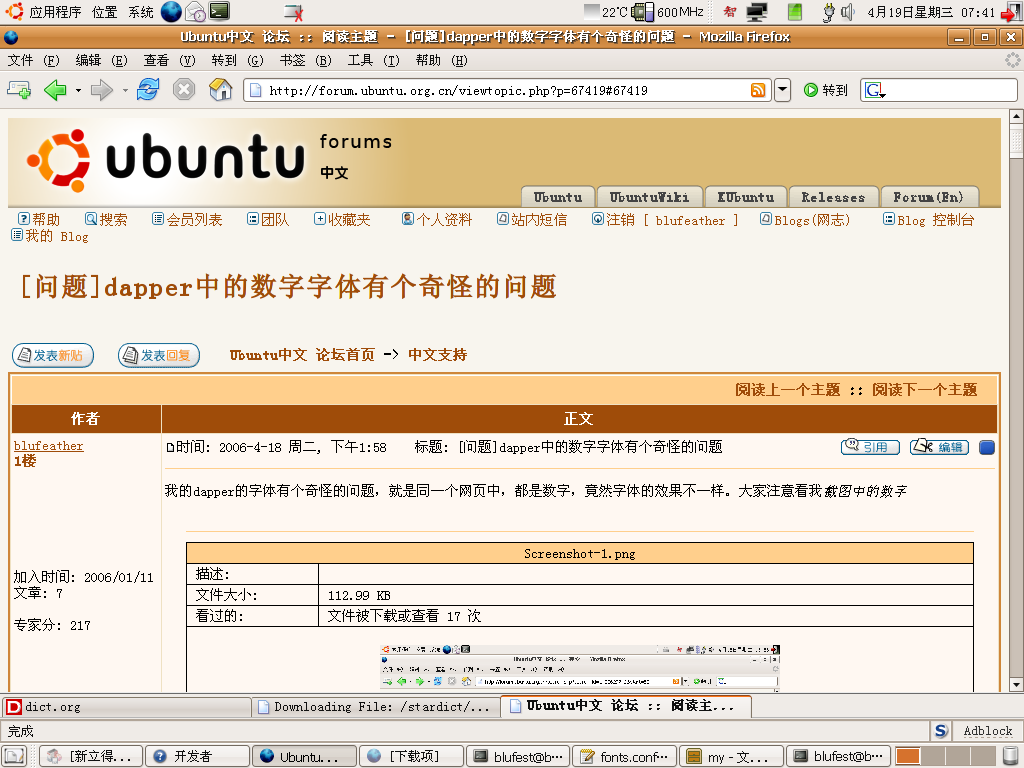Open the 书签 (B) menu
This screenshot has height=768, width=1024.
[305, 61]
